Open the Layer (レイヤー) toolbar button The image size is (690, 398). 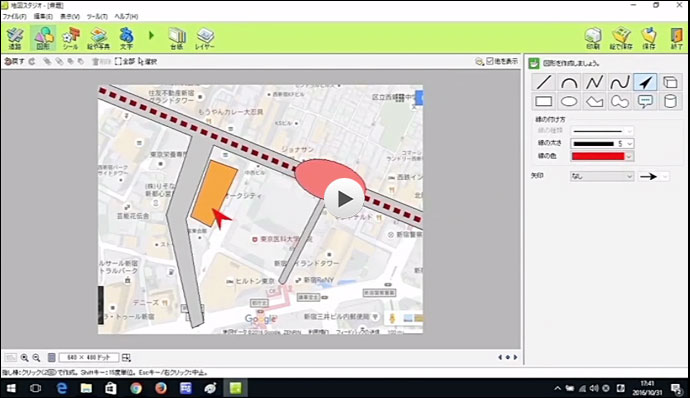[205, 38]
